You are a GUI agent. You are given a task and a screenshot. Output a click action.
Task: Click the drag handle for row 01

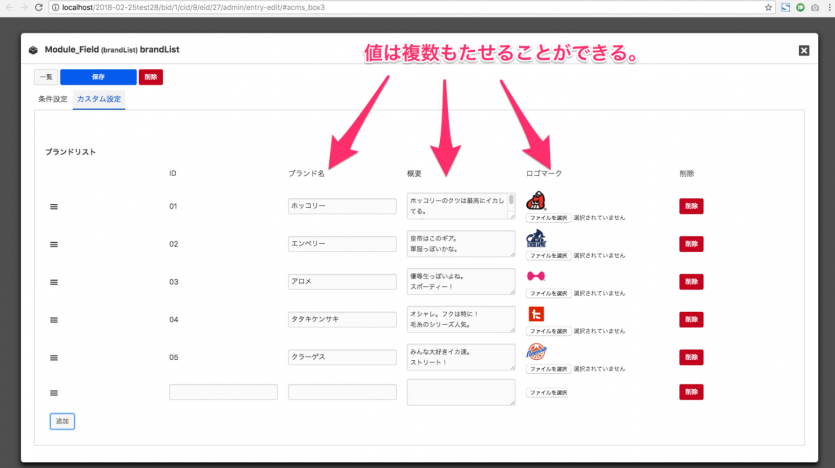point(53,206)
